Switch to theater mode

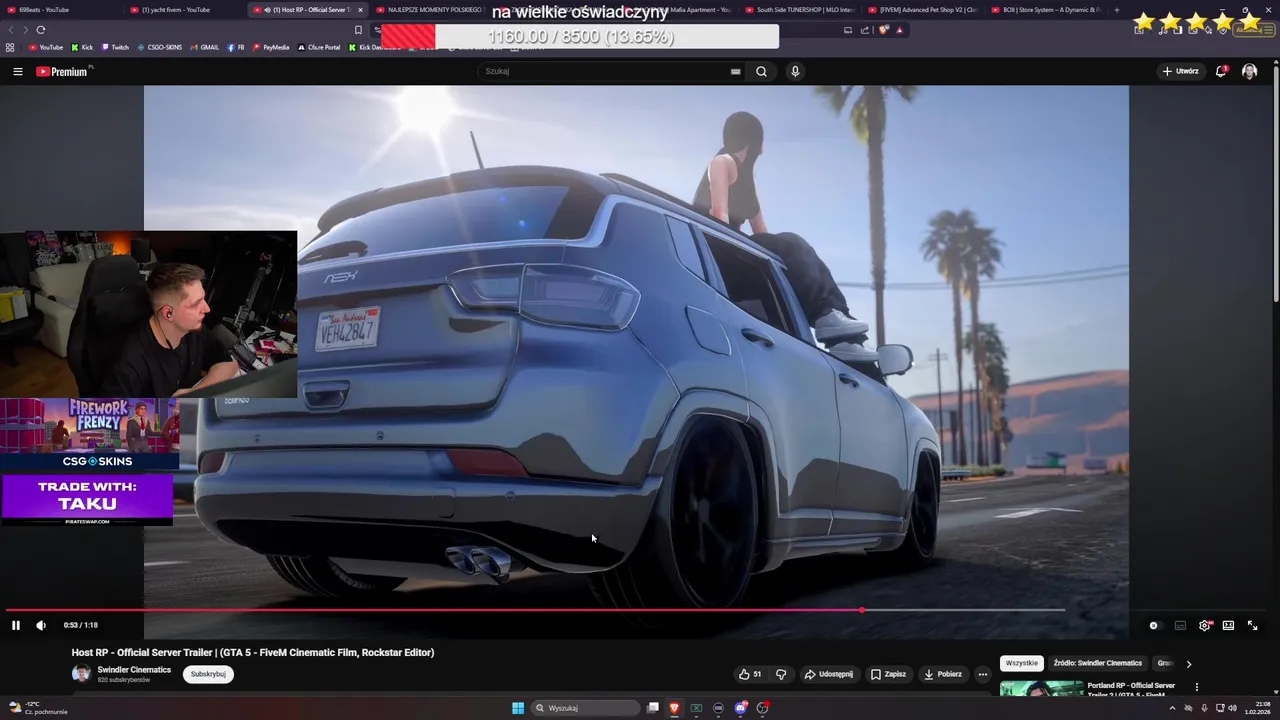(x=1228, y=625)
